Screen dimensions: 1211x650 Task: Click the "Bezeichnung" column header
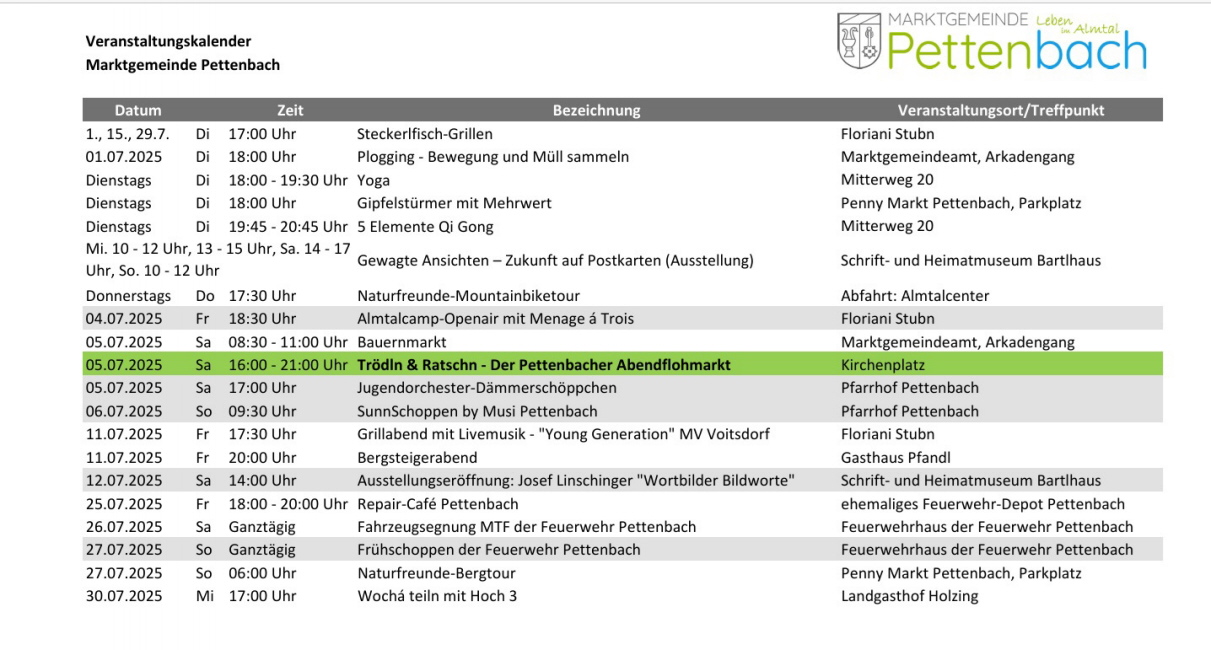[x=597, y=110]
